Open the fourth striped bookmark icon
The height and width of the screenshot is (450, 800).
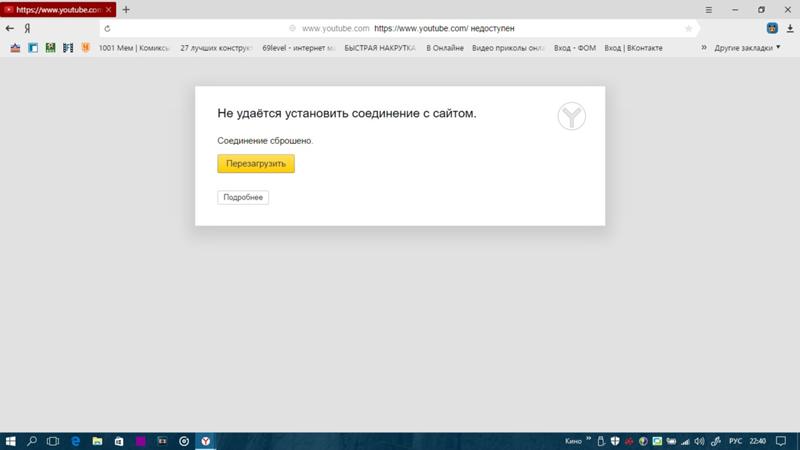point(68,48)
